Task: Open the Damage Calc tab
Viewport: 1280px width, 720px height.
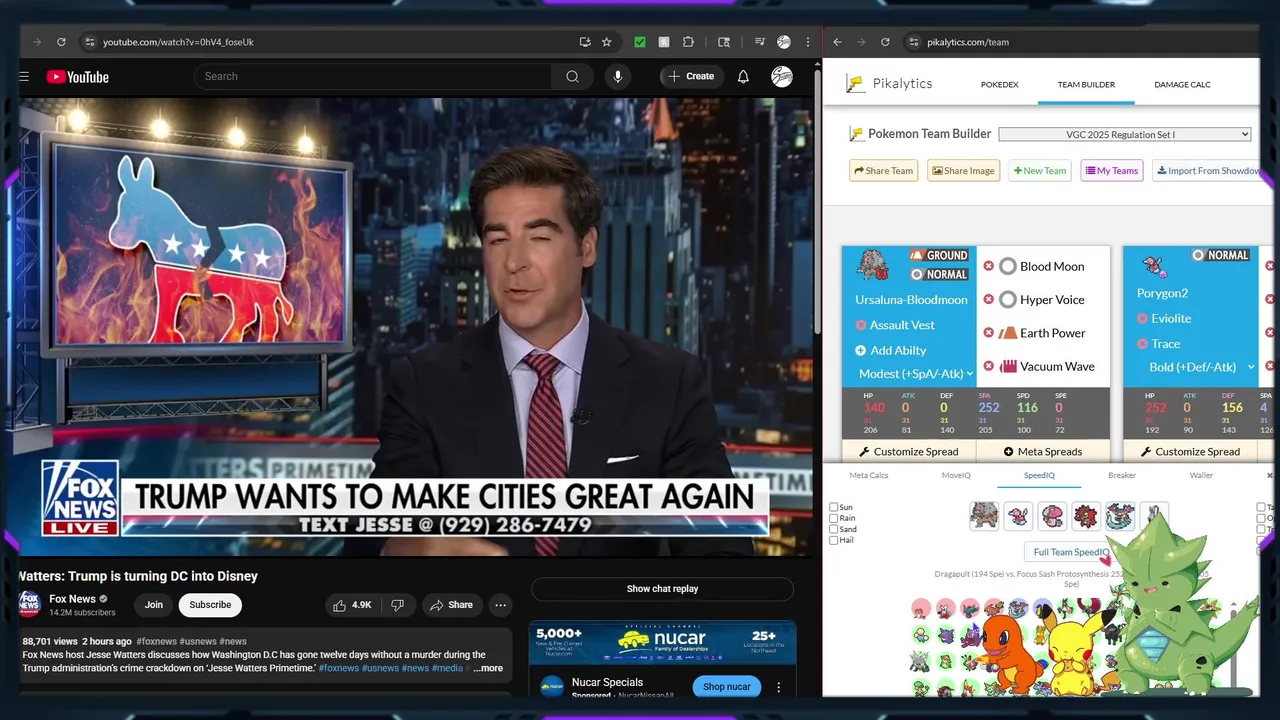Action: [1182, 85]
